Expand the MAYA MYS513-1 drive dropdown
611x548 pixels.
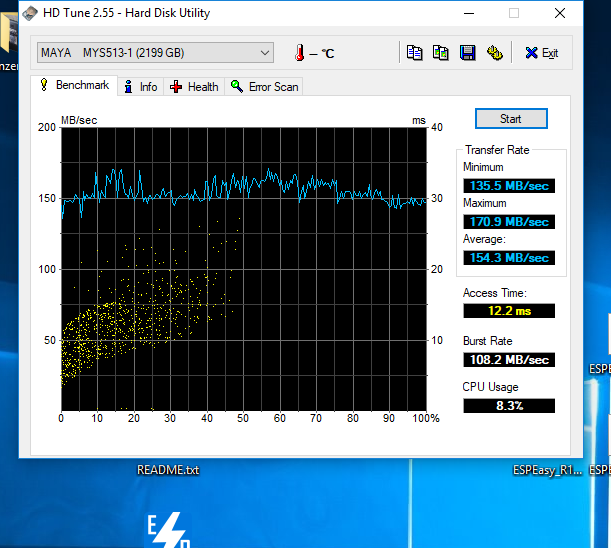point(264,52)
